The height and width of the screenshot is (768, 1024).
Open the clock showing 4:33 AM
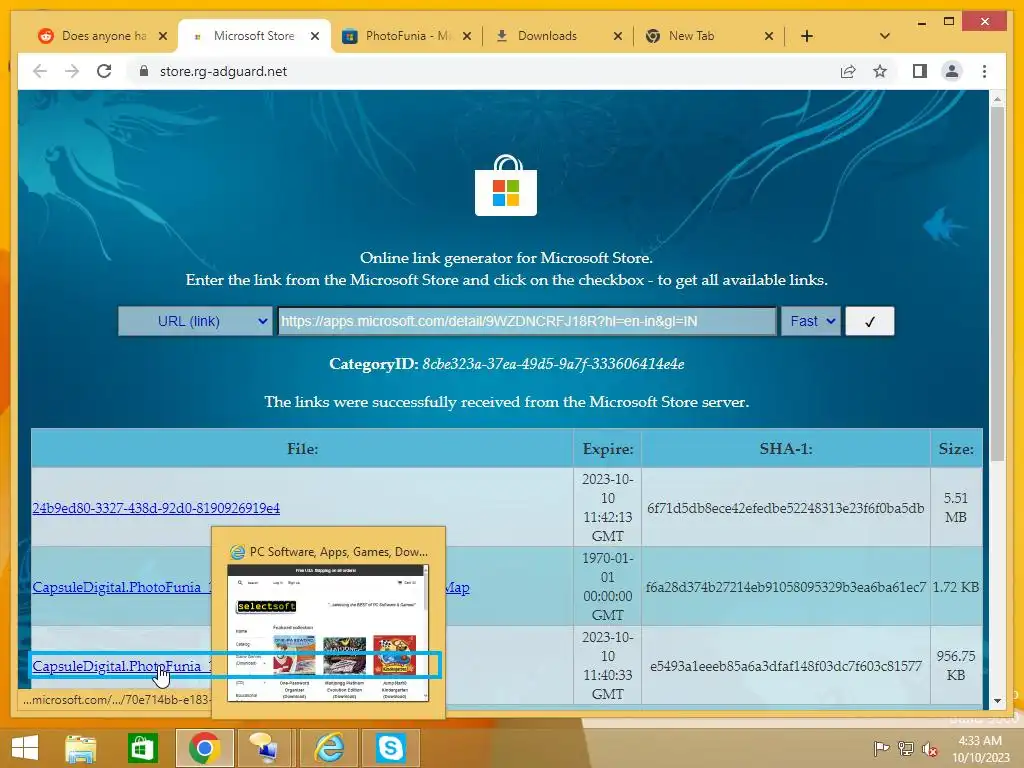tap(980, 749)
